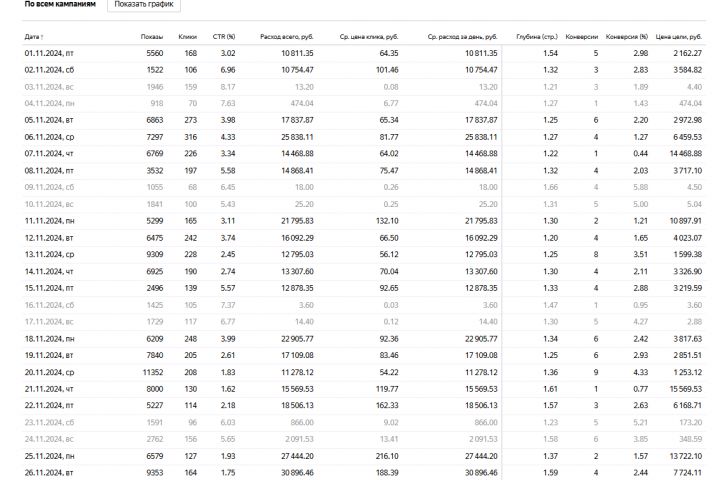Select date row 13.11.2024, ср

(x=49, y=254)
